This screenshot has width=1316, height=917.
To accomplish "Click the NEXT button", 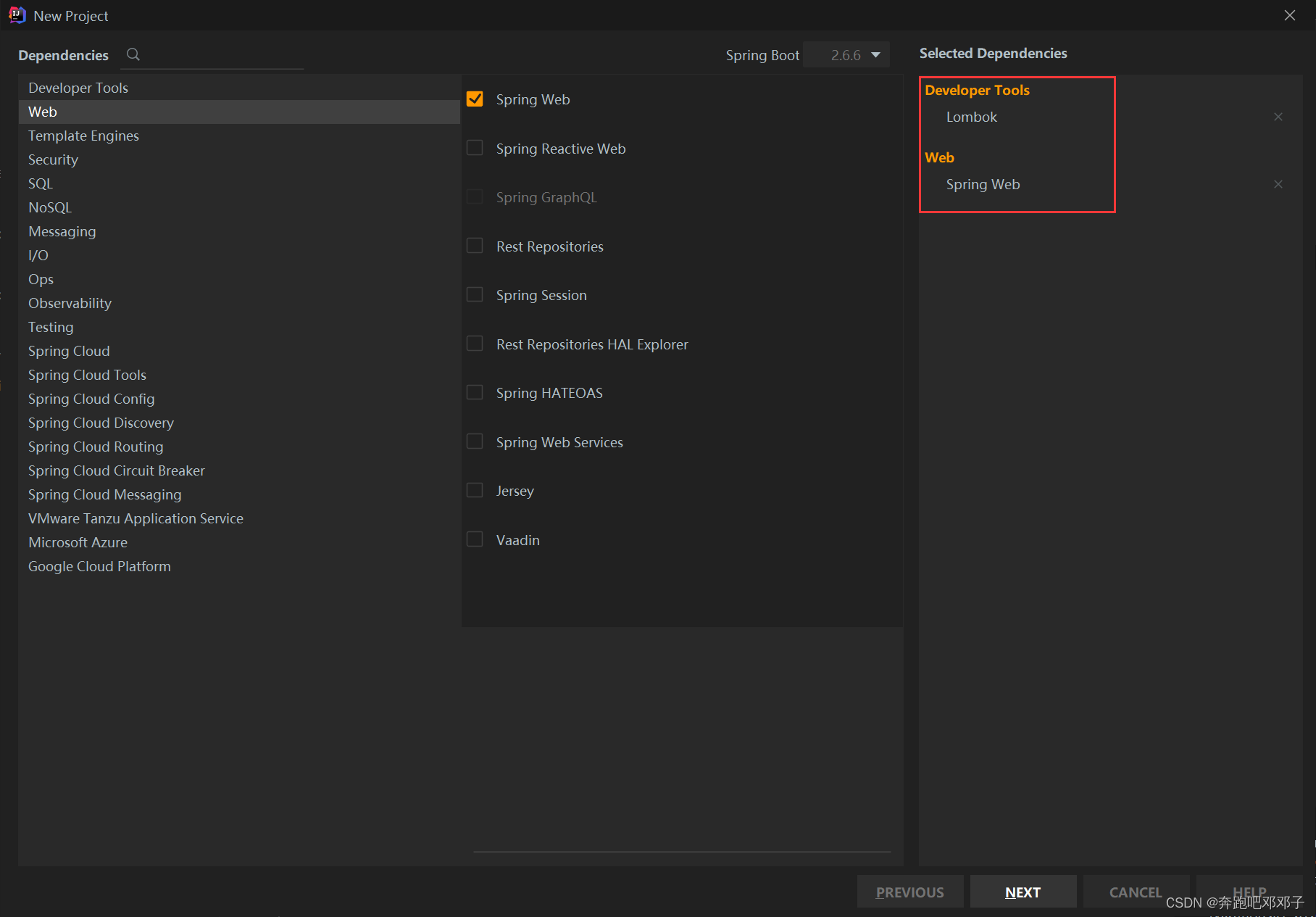I will (1023, 892).
